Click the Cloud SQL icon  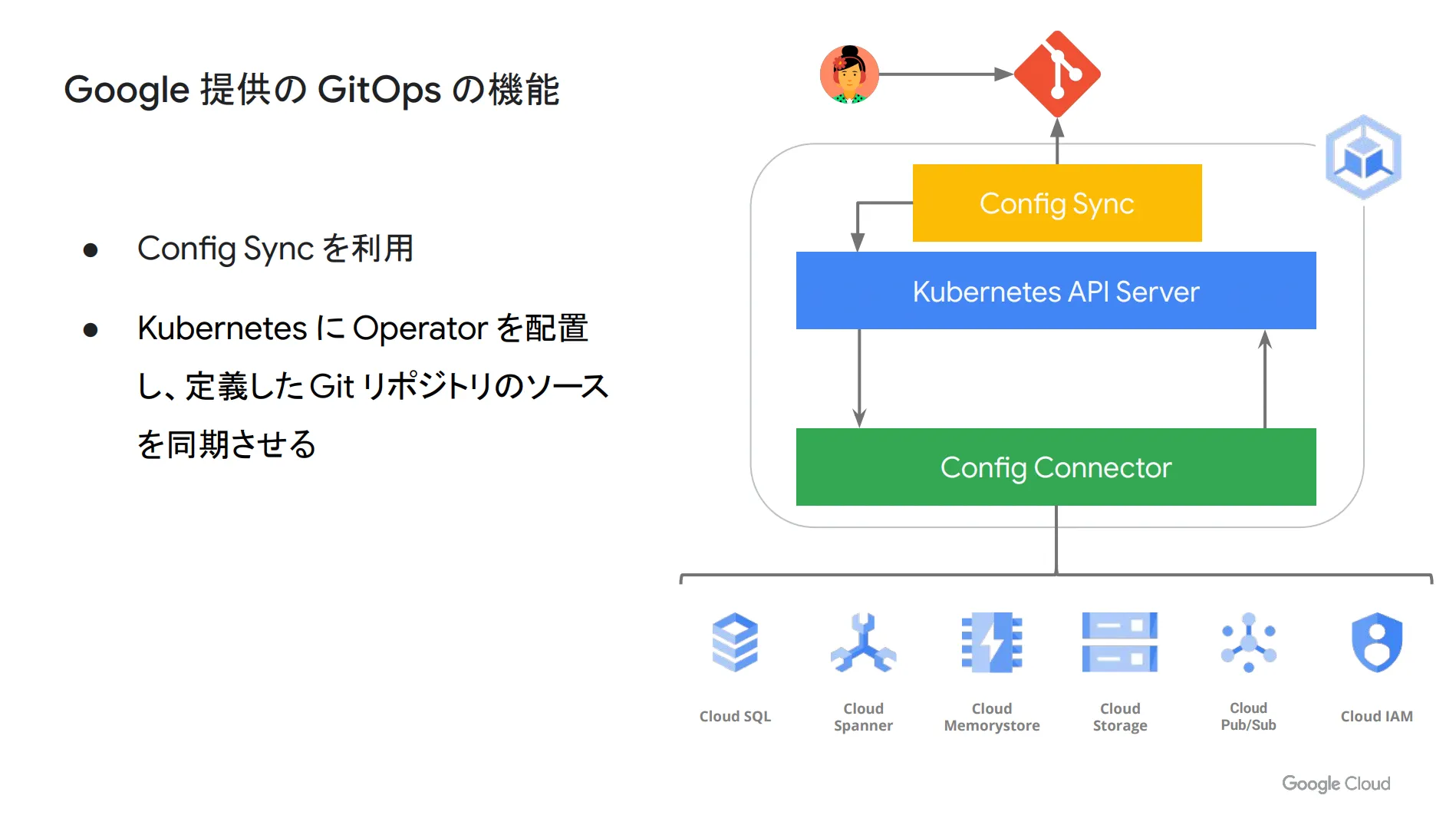[735, 642]
